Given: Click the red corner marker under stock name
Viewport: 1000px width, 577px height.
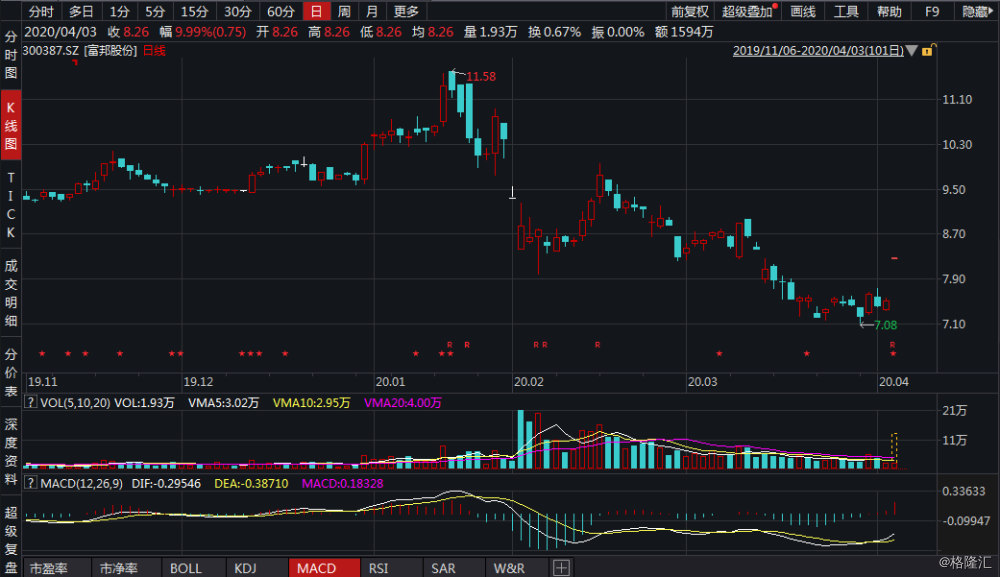Looking at the screenshot, I should coord(75,62).
